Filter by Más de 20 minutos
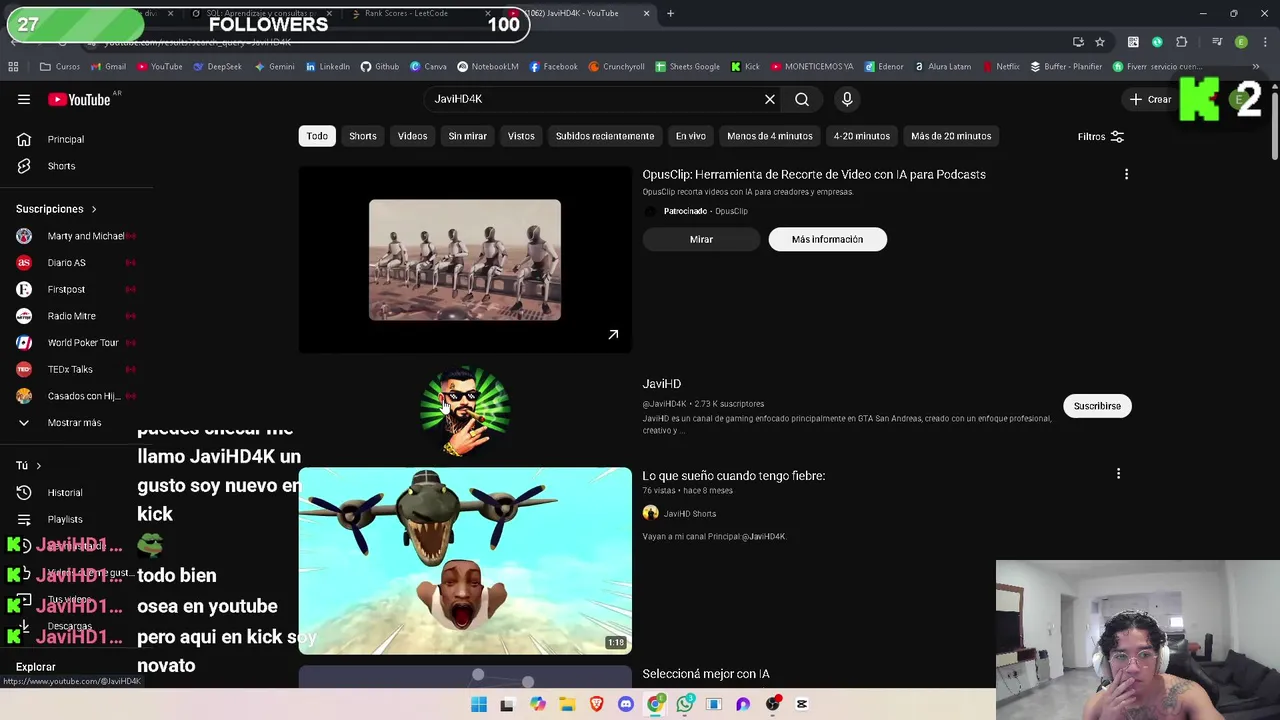Image resolution: width=1280 pixels, height=720 pixels. coord(951,136)
